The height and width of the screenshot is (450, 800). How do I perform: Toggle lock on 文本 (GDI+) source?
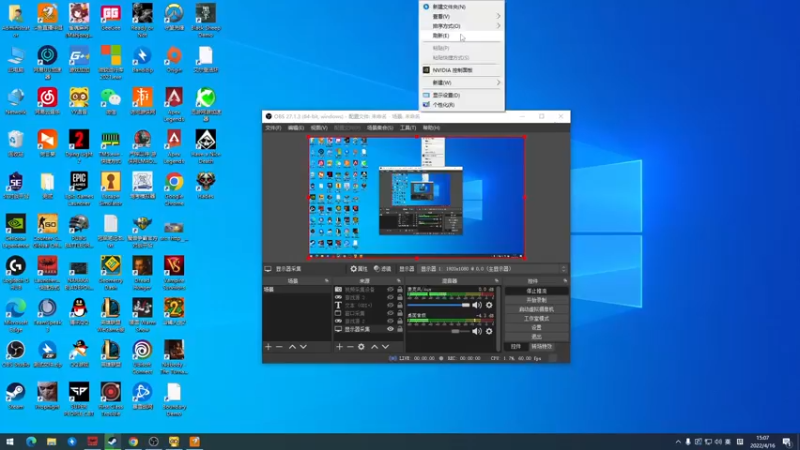point(399,305)
